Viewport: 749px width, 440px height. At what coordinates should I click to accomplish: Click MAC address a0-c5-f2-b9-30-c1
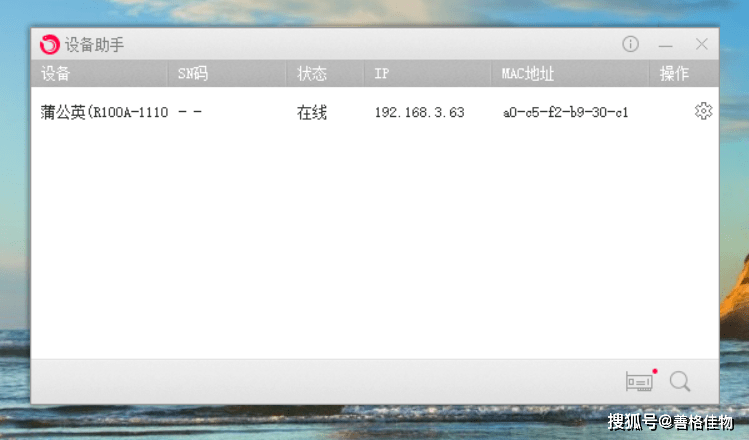pos(566,112)
